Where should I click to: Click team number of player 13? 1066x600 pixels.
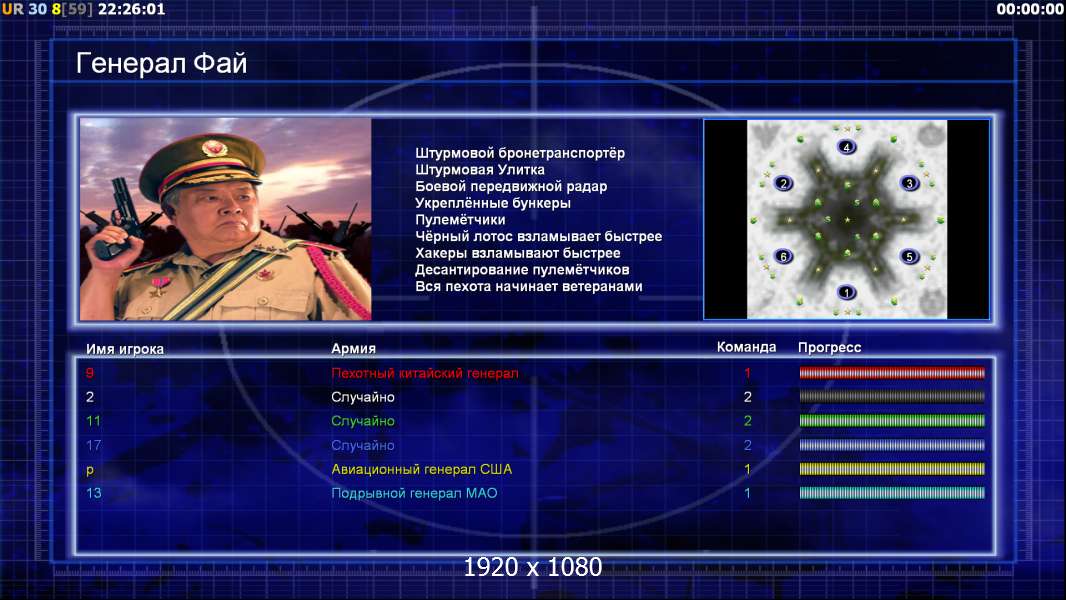click(x=747, y=493)
